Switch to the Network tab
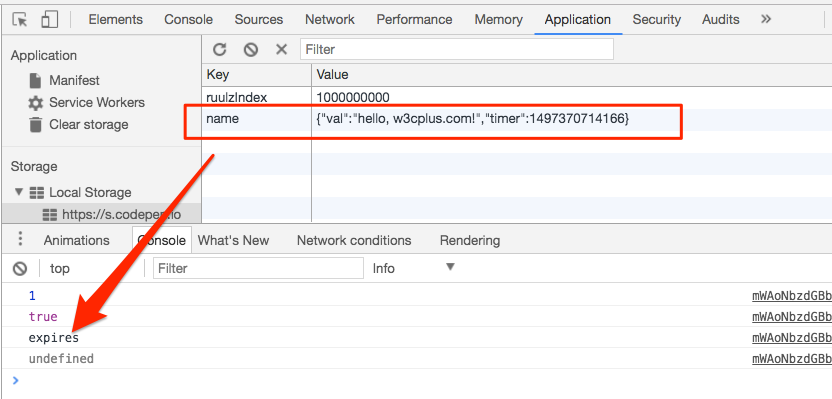 330,20
